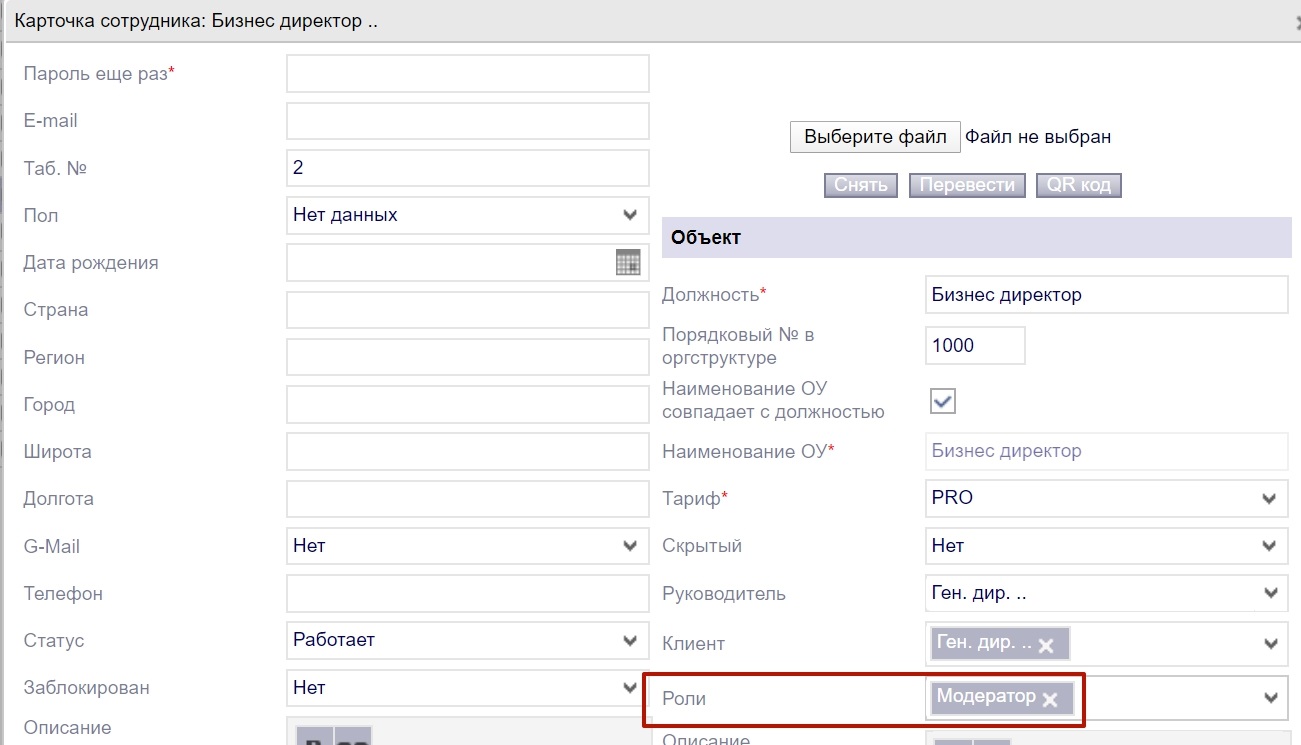Screen dimensions: 1301x745
Task: Uncheck Наименование ОУ совпадает с должностью checkbox
Action: pyautogui.click(x=943, y=401)
